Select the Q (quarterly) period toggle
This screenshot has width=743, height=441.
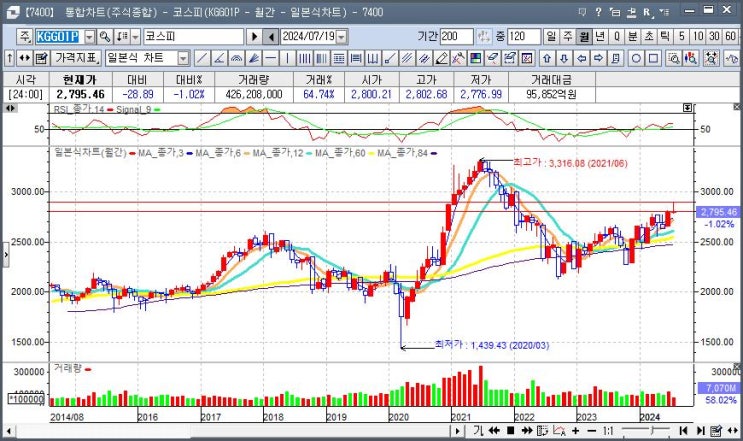pyautogui.click(x=616, y=36)
